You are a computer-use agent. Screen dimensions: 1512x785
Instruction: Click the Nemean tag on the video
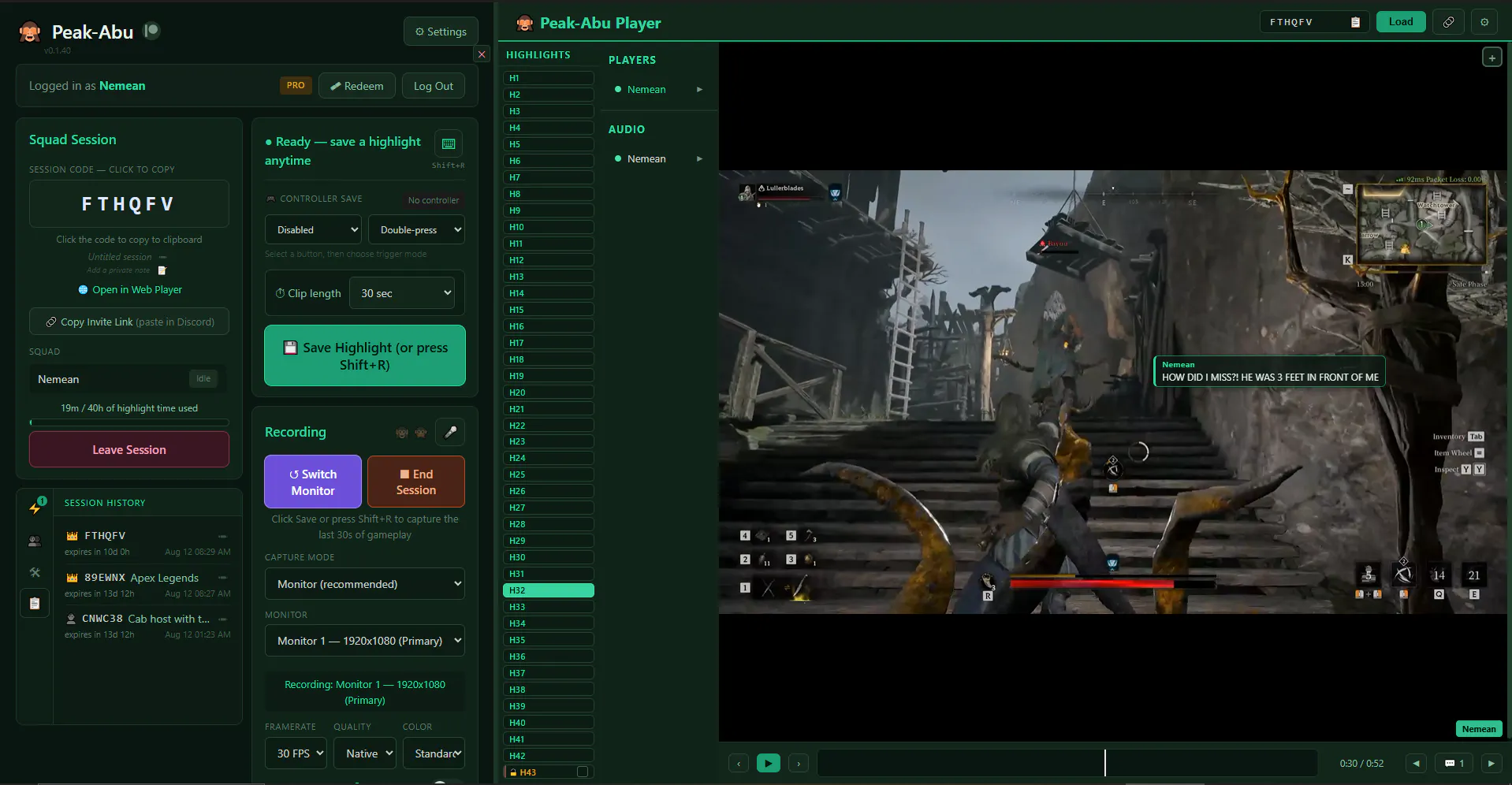tap(1479, 729)
